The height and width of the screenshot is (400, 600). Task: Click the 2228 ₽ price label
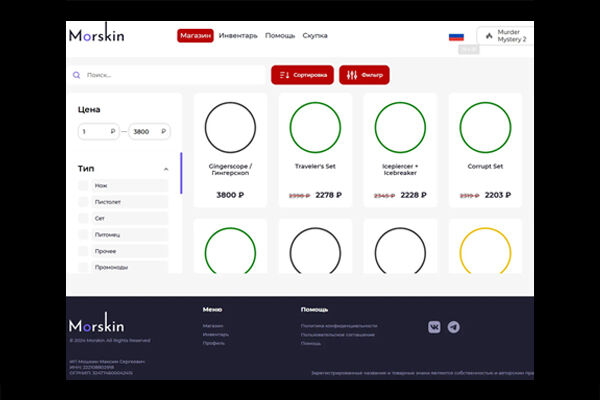413,195
